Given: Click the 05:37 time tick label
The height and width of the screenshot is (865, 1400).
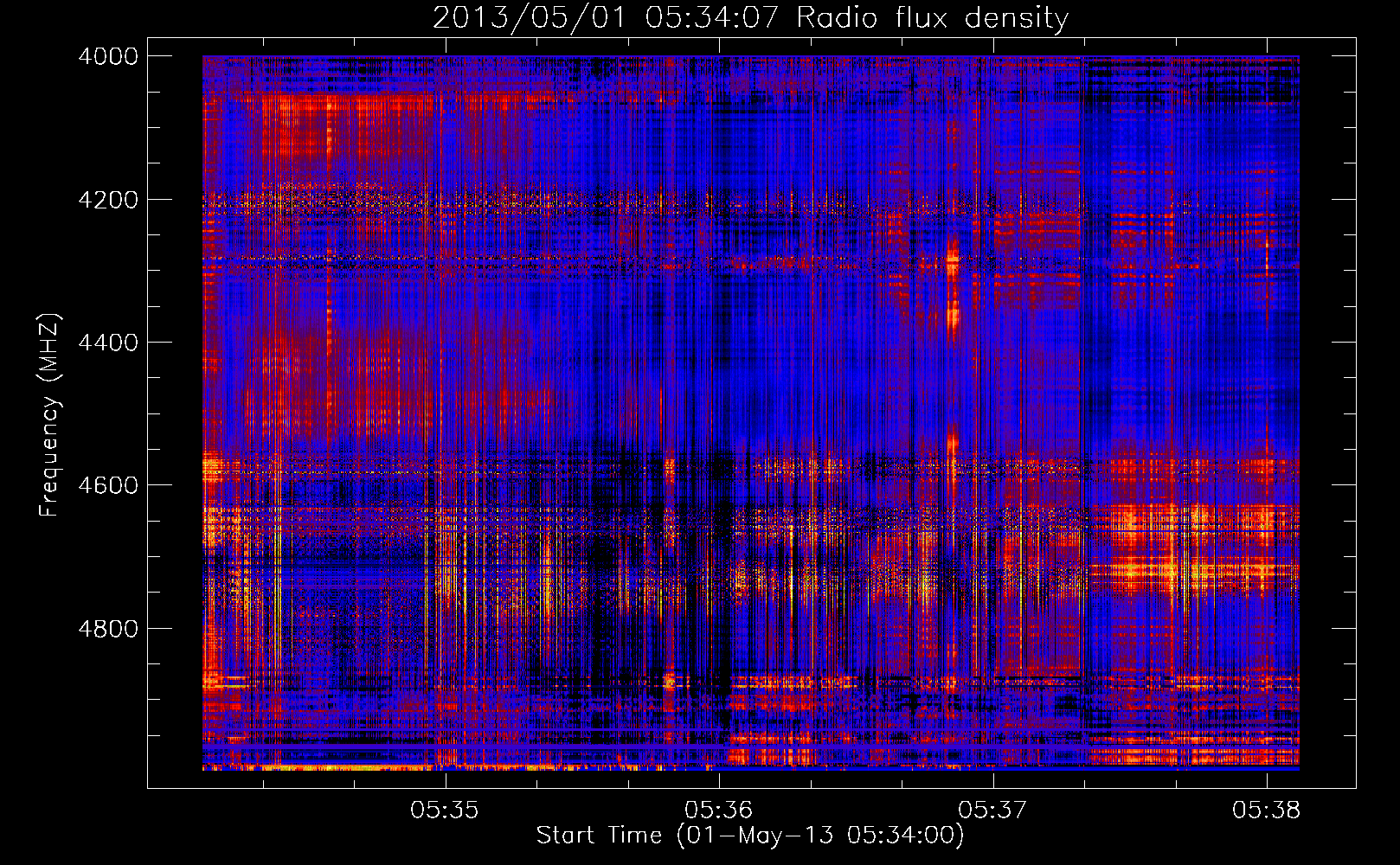Looking at the screenshot, I should (x=992, y=810).
